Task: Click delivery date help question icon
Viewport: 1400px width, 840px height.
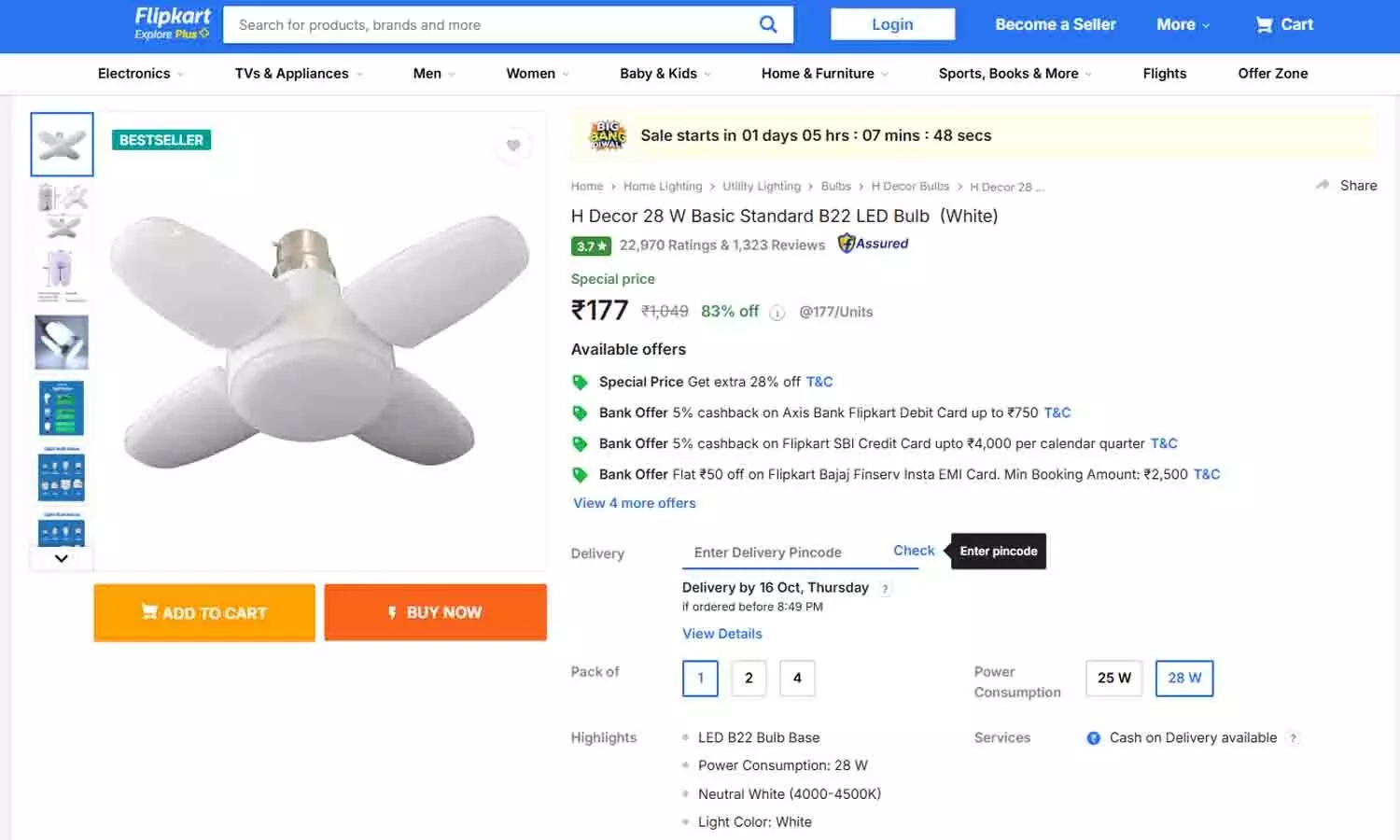Action: tap(886, 589)
